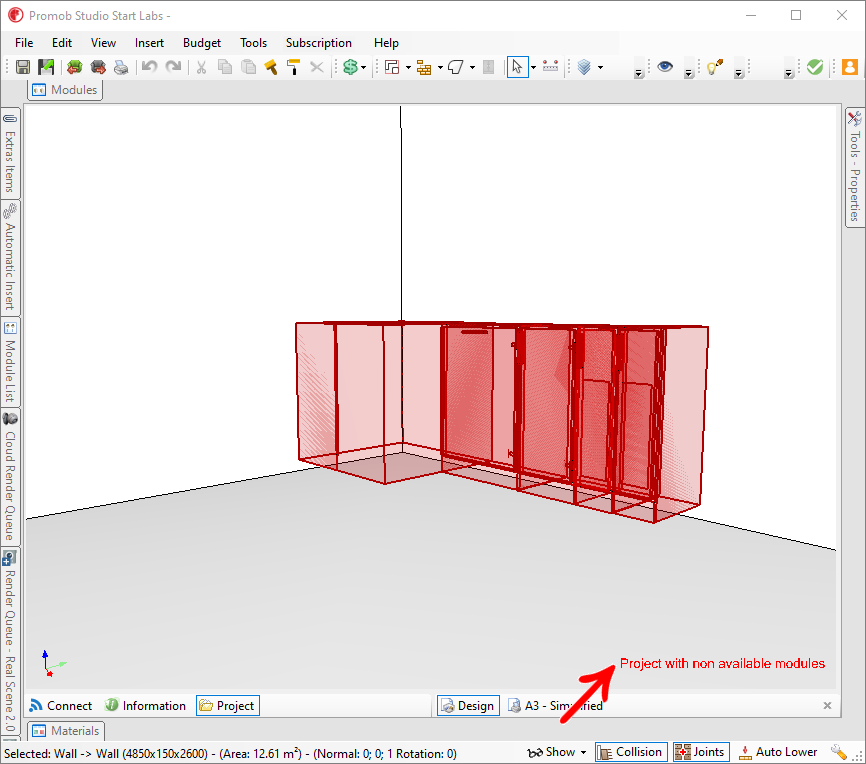Open the floor-plan wall tool dropdown arrow
The image size is (866, 764).
click(x=408, y=68)
